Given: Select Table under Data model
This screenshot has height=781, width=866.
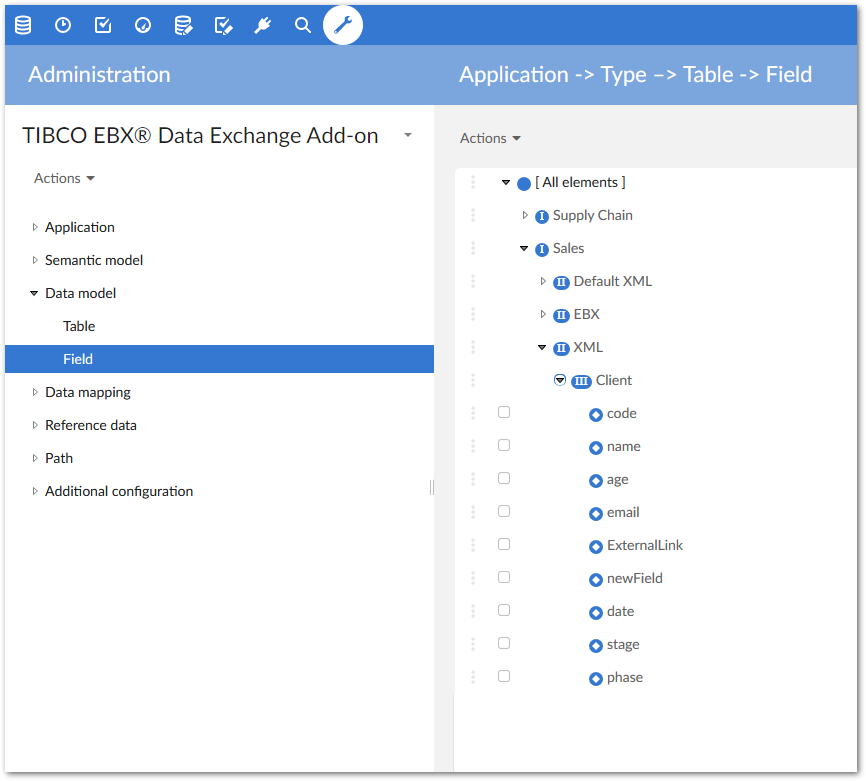Looking at the screenshot, I should [79, 326].
